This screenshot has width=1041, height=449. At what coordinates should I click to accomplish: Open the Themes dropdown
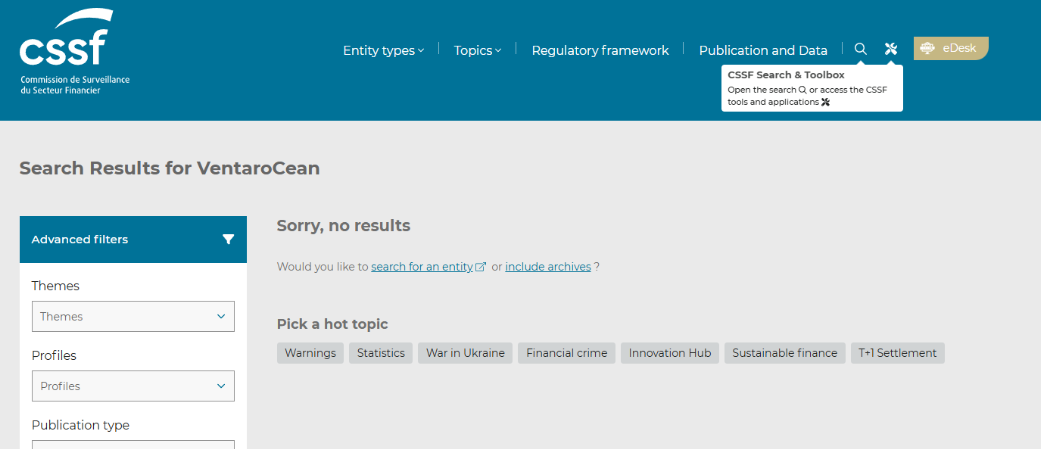click(133, 316)
